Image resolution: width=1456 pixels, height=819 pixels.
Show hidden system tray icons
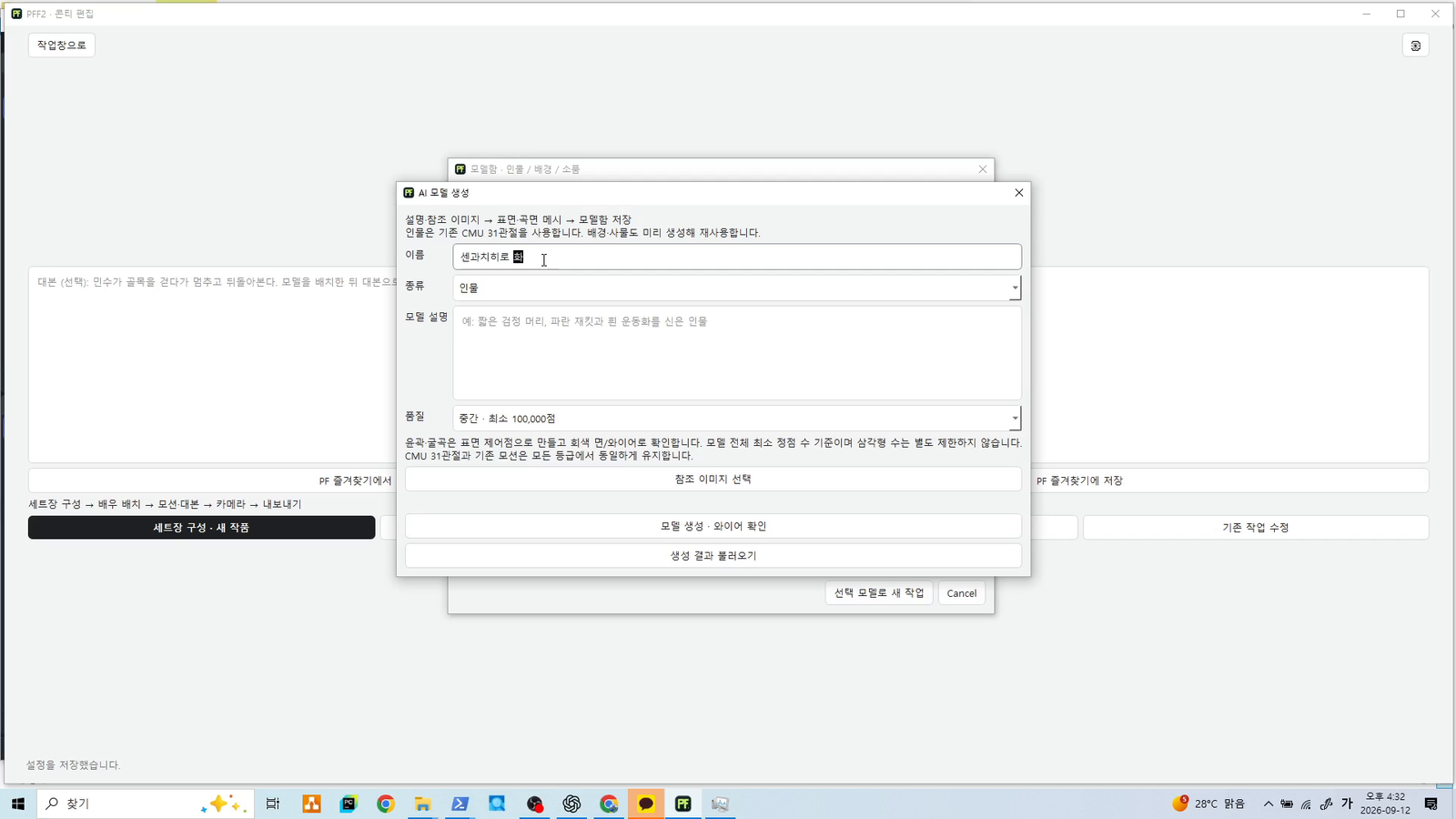click(1269, 804)
